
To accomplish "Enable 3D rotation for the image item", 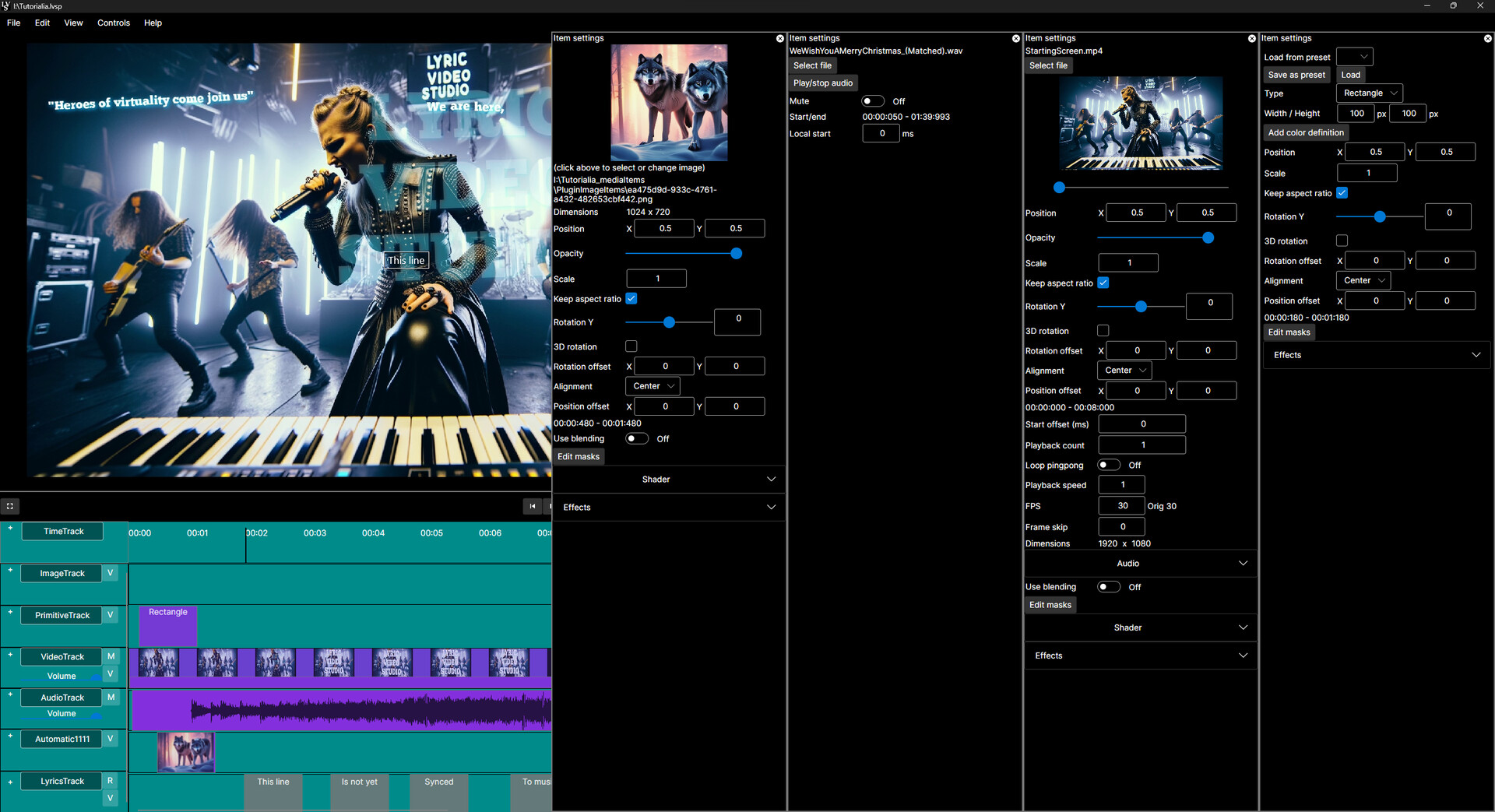I will click(631, 346).
